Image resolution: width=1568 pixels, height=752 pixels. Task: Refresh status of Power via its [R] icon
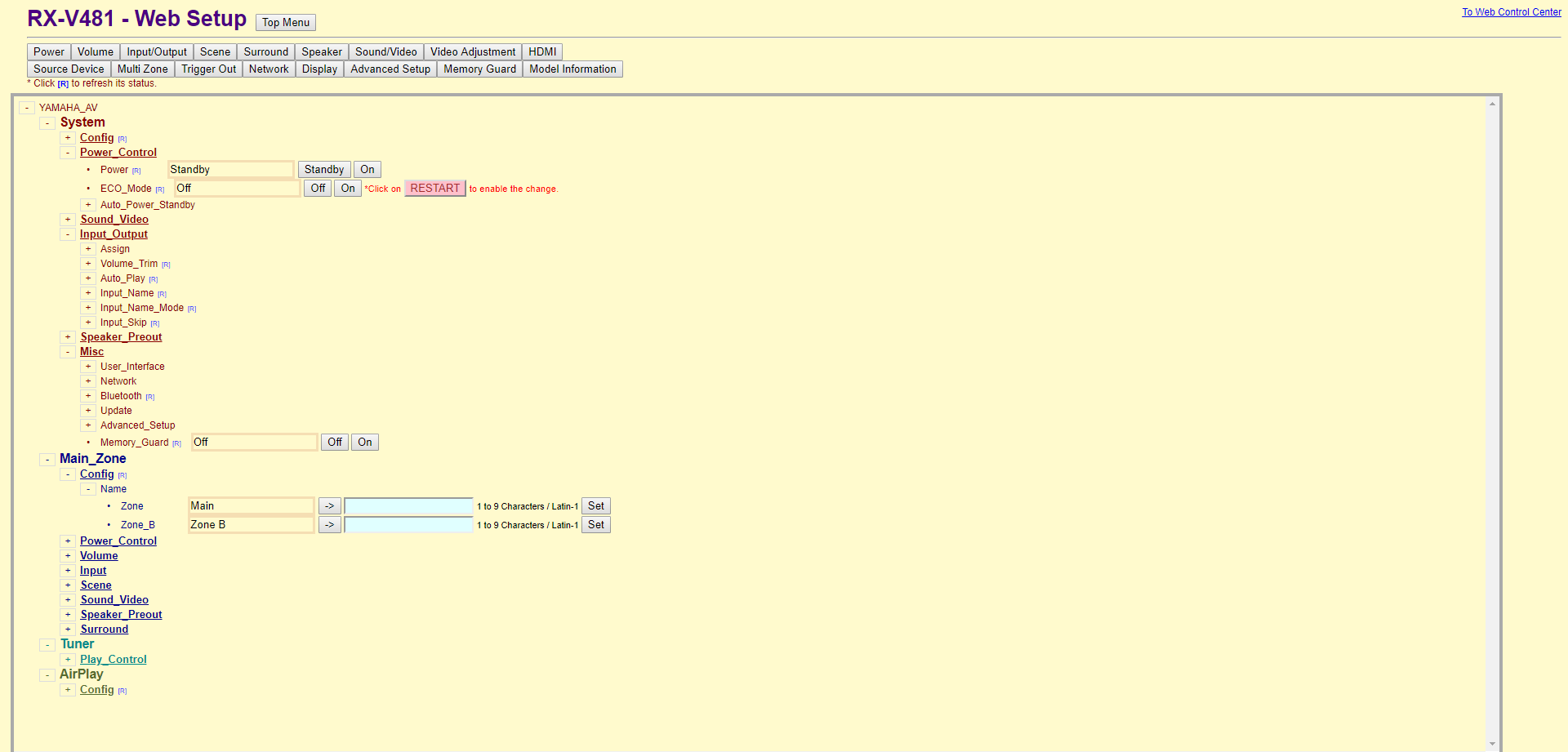(136, 171)
